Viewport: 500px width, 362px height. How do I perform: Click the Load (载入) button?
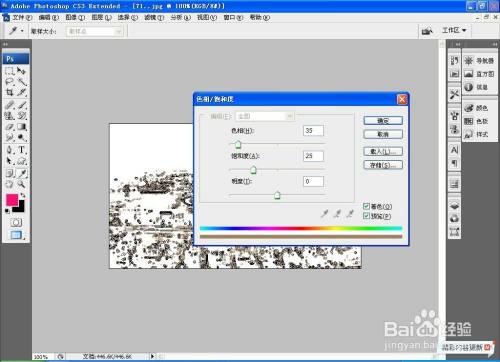tap(383, 151)
